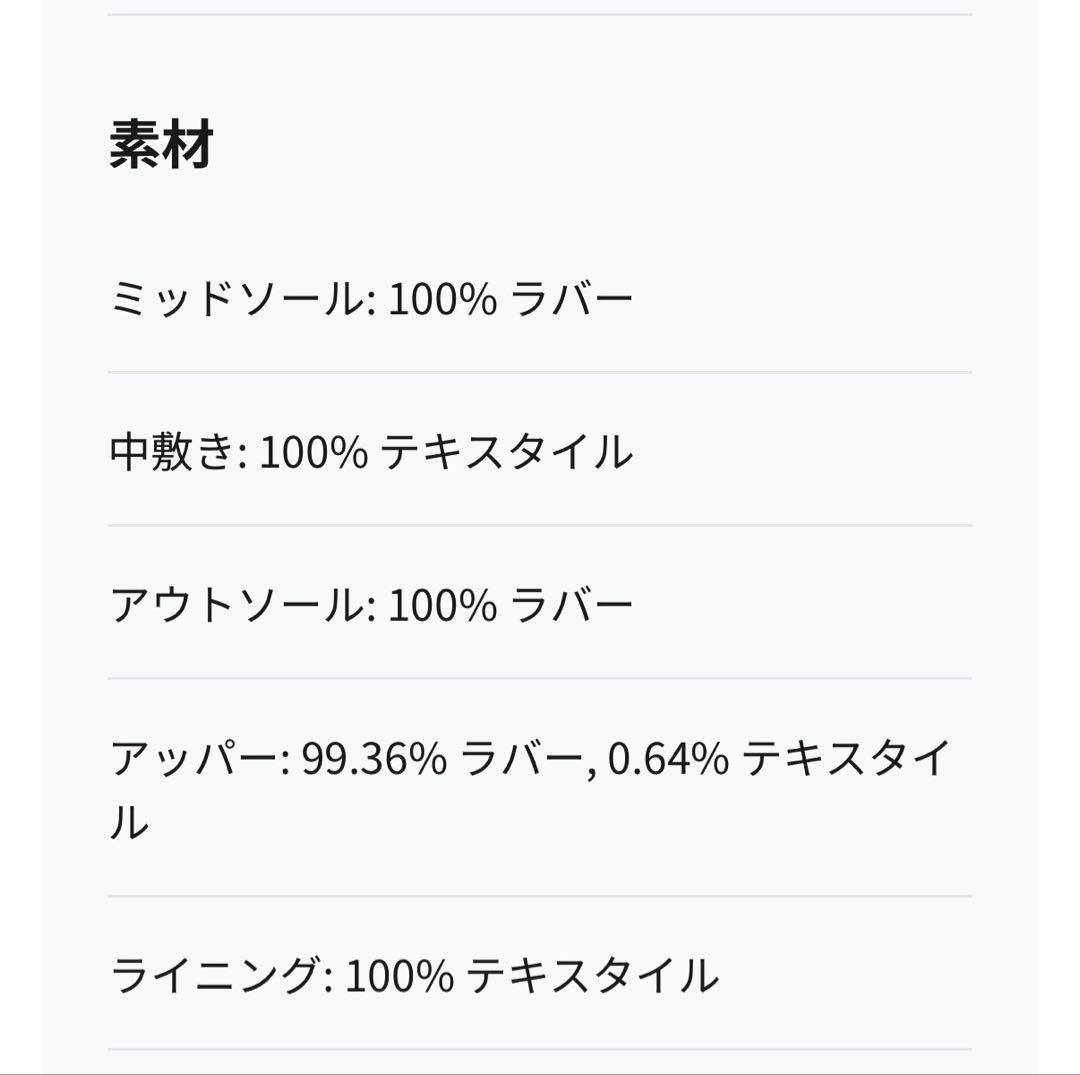Viewport: 1080px width, 1075px height.
Task: Click the divider between アッパー and ライニング rows
Action: click(540, 896)
